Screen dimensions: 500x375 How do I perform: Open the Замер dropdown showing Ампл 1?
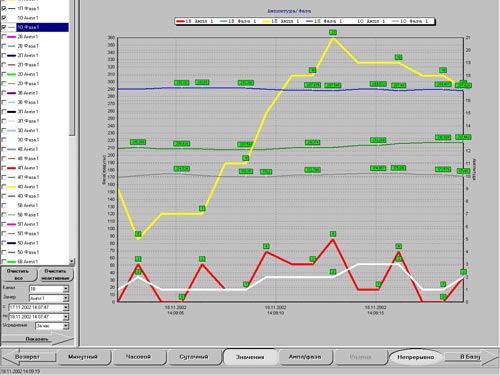pyautogui.click(x=66, y=298)
